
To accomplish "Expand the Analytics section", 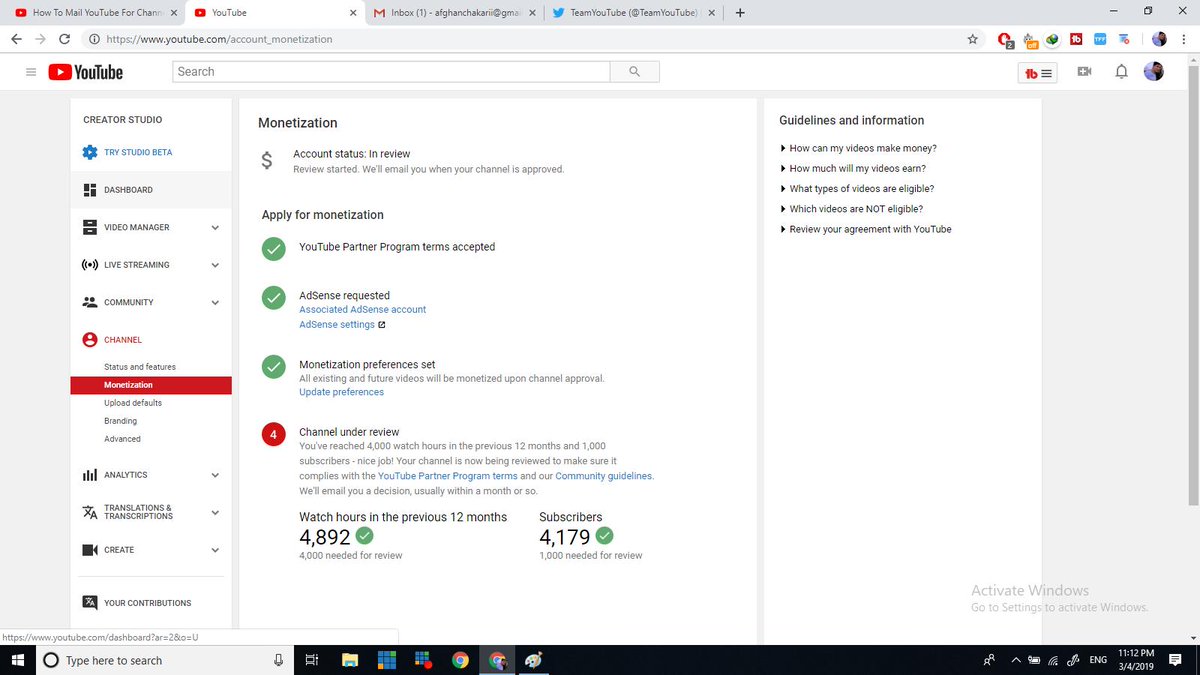I will tap(215, 475).
